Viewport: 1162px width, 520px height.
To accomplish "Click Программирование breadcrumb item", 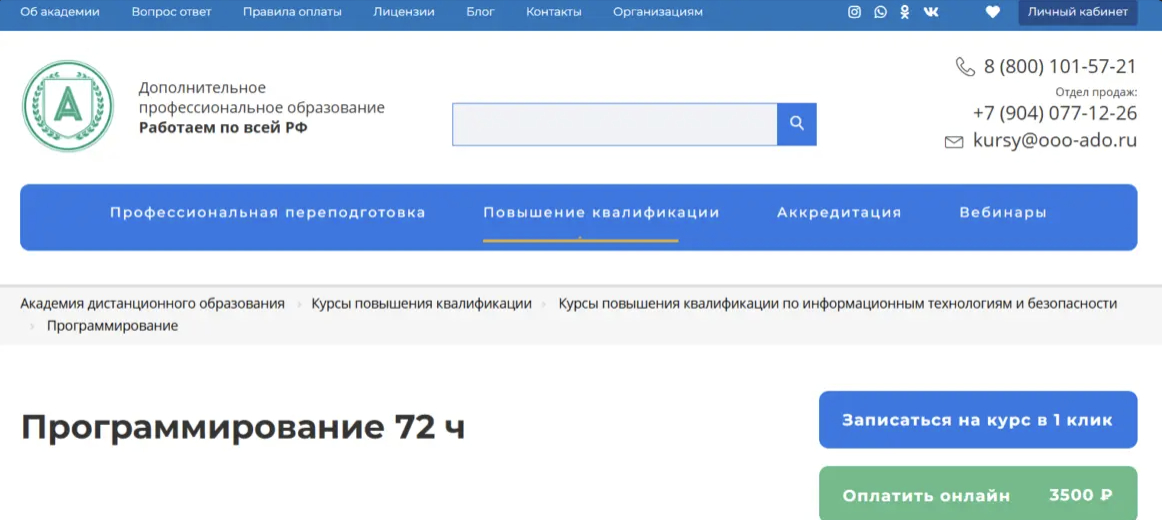I will pyautogui.click(x=113, y=326).
